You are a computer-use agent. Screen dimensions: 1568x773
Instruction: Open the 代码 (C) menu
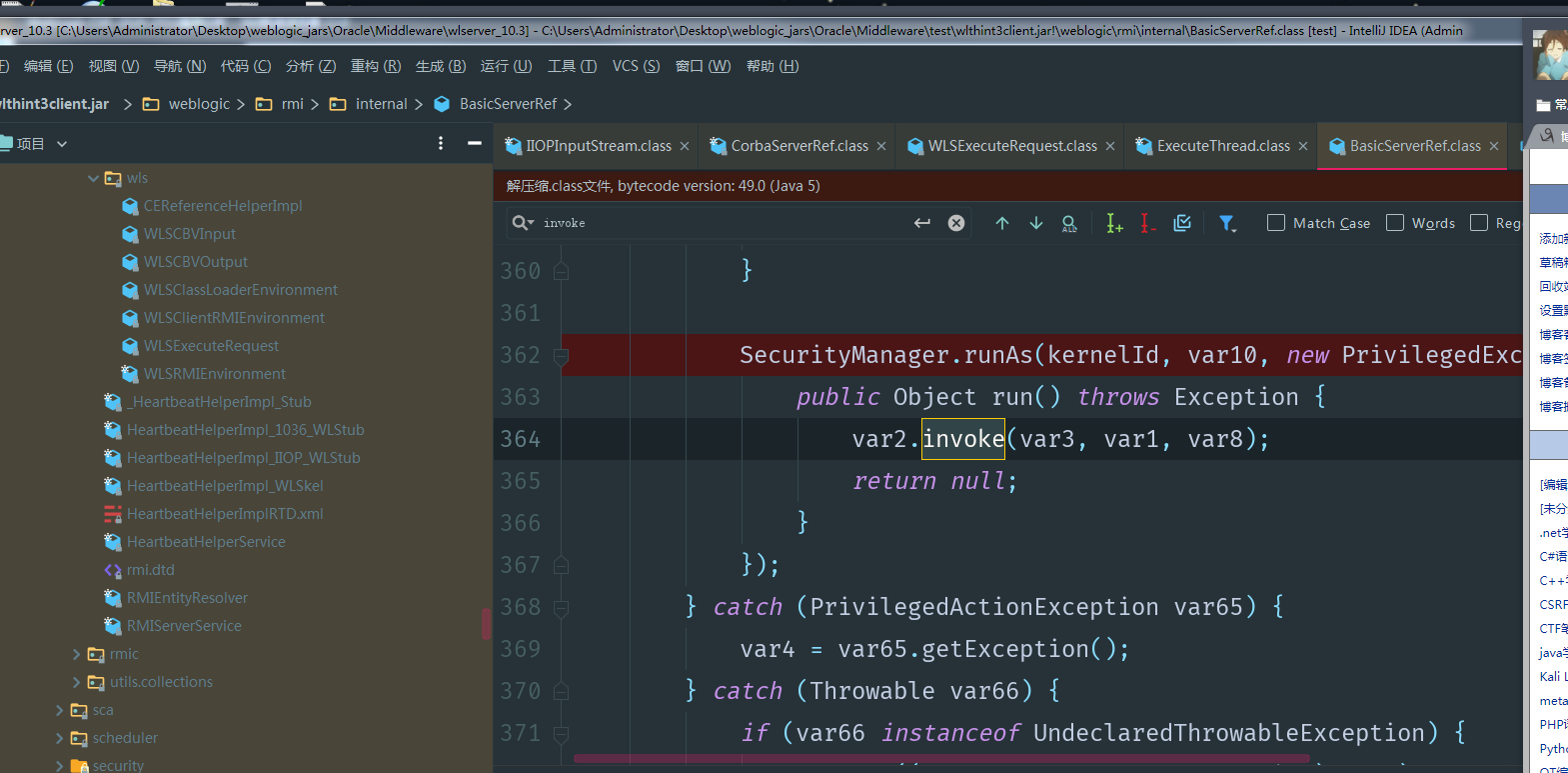(x=246, y=66)
